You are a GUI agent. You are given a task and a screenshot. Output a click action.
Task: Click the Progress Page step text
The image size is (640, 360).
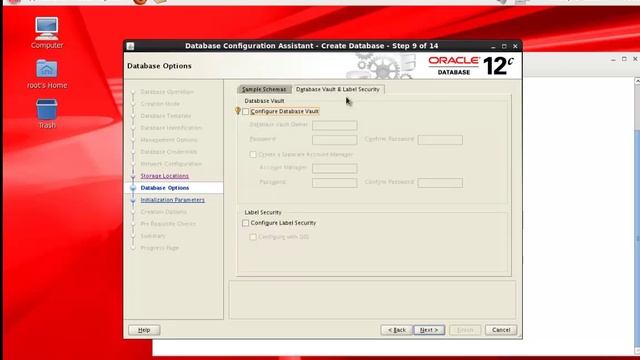pos(160,248)
